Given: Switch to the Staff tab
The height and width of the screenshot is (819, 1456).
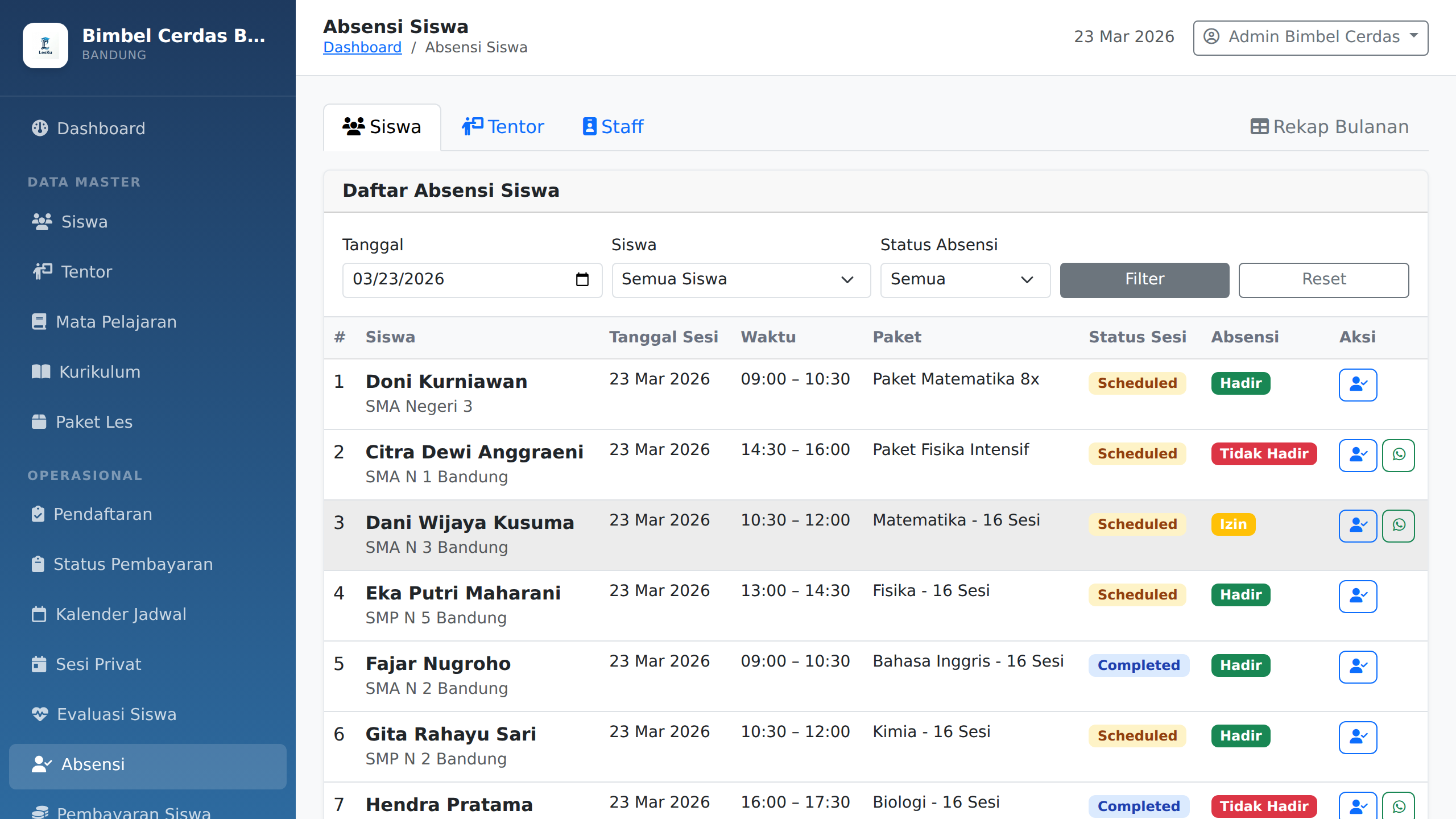Looking at the screenshot, I should coord(613,127).
